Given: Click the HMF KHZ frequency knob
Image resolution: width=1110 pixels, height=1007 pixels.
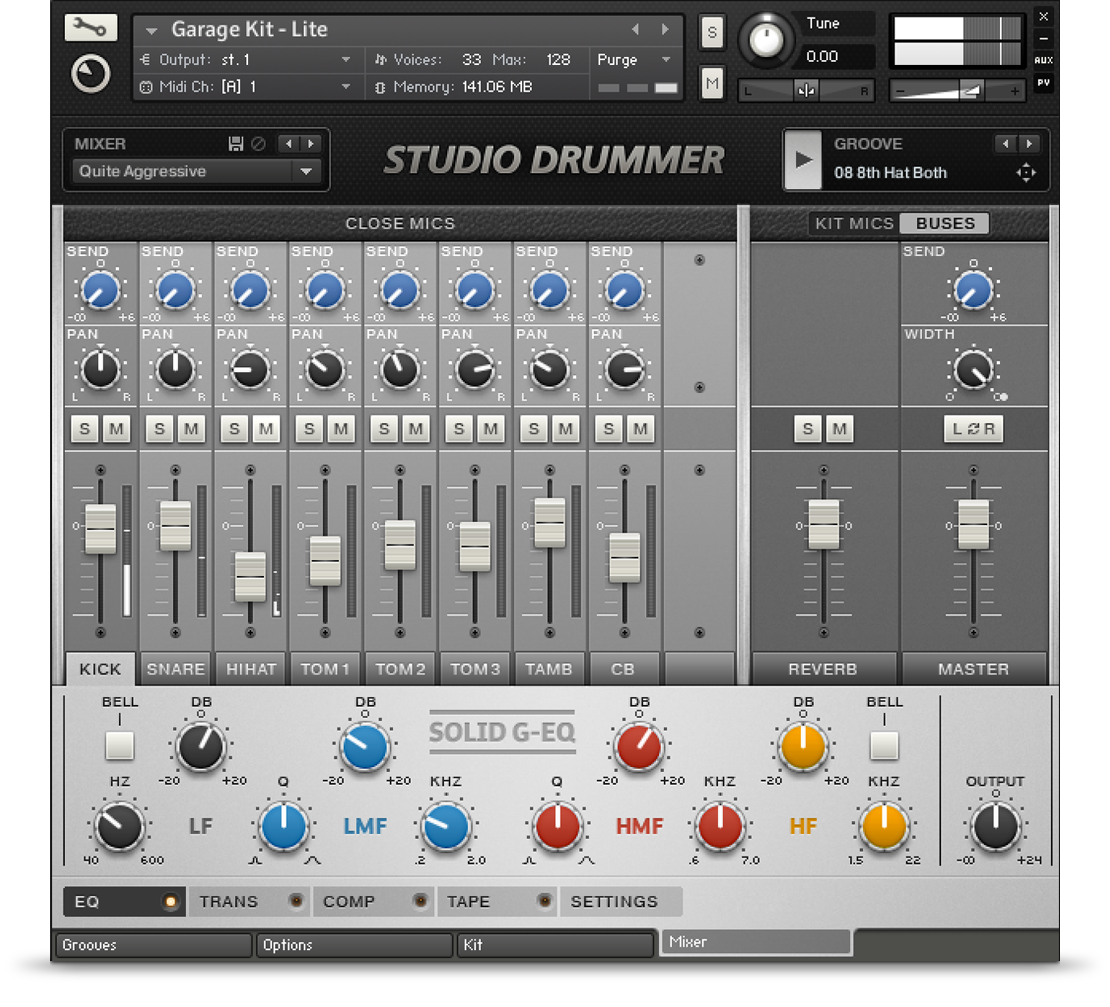Looking at the screenshot, I should [720, 826].
